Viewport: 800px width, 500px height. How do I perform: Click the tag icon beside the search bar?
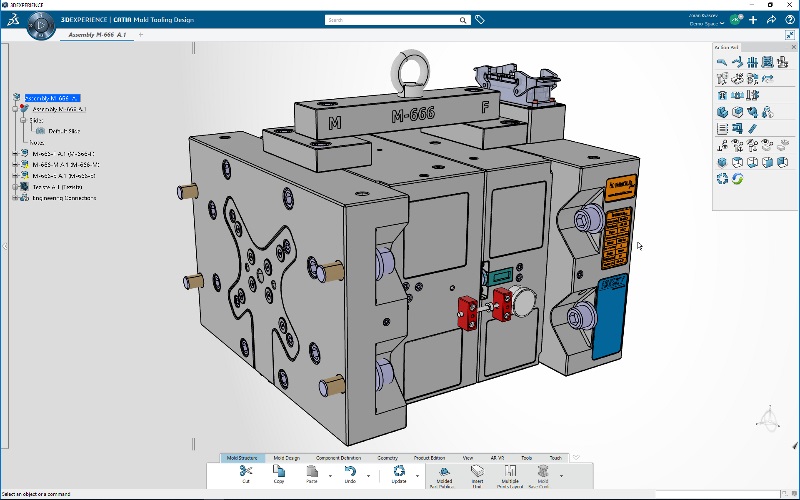pyautogui.click(x=480, y=19)
